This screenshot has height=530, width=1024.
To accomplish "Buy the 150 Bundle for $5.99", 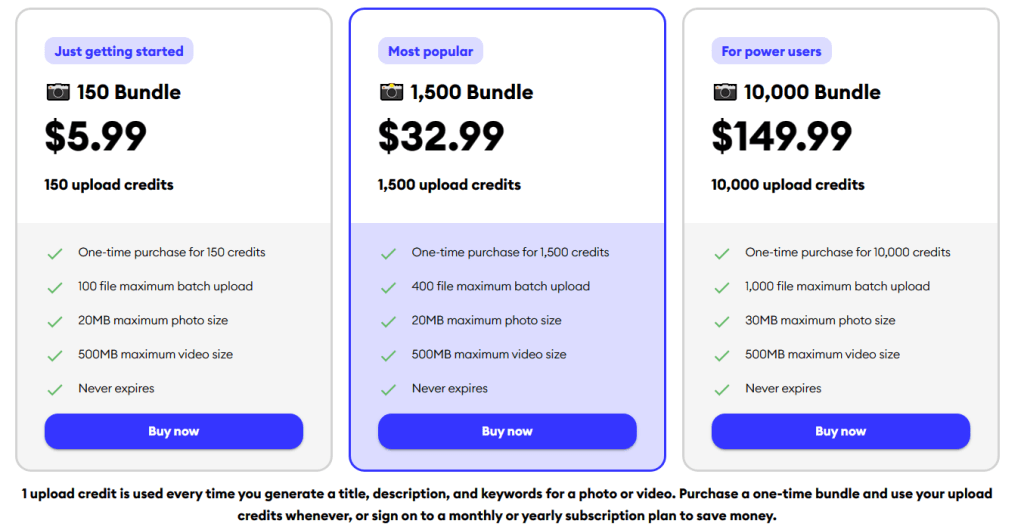I will click(x=174, y=432).
